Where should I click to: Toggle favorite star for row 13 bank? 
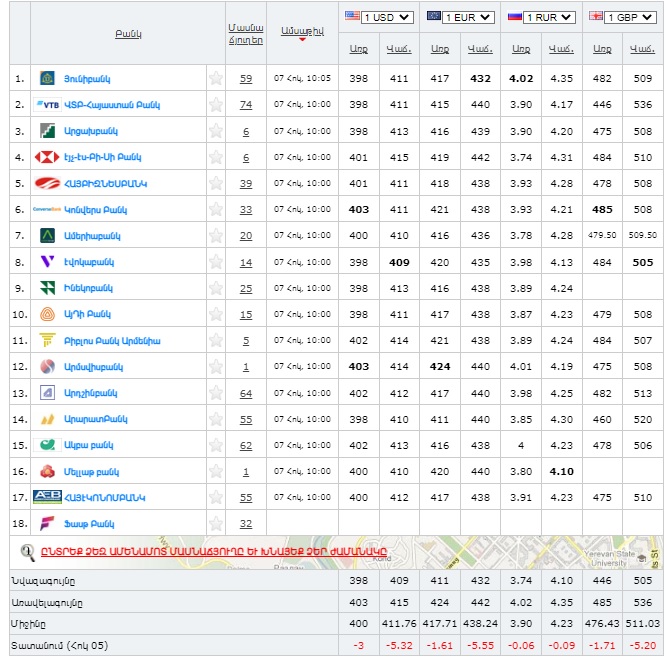point(215,393)
